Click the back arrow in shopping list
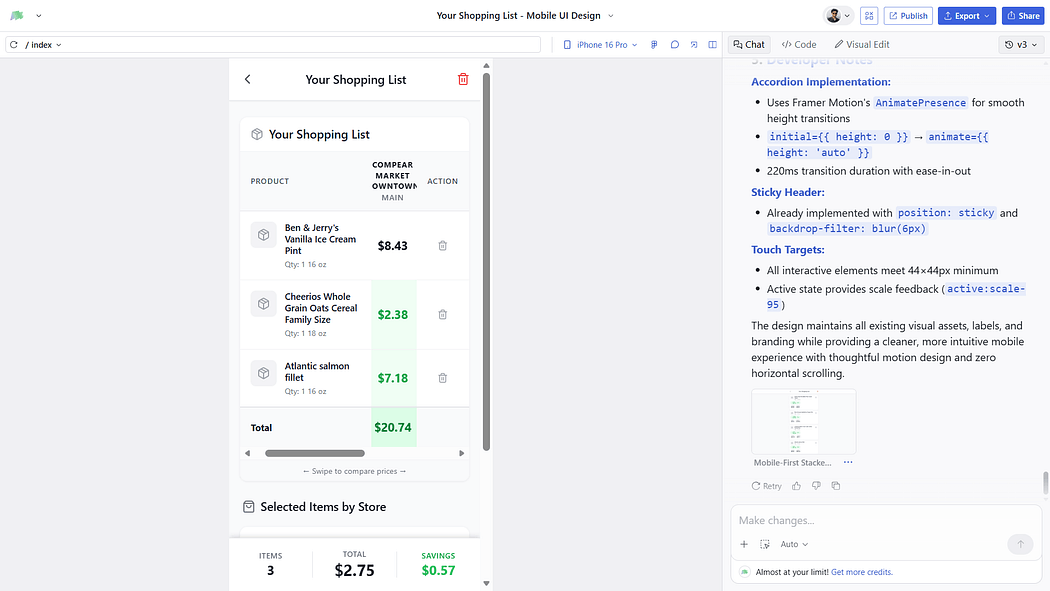Image resolution: width=1050 pixels, height=591 pixels. click(248, 80)
